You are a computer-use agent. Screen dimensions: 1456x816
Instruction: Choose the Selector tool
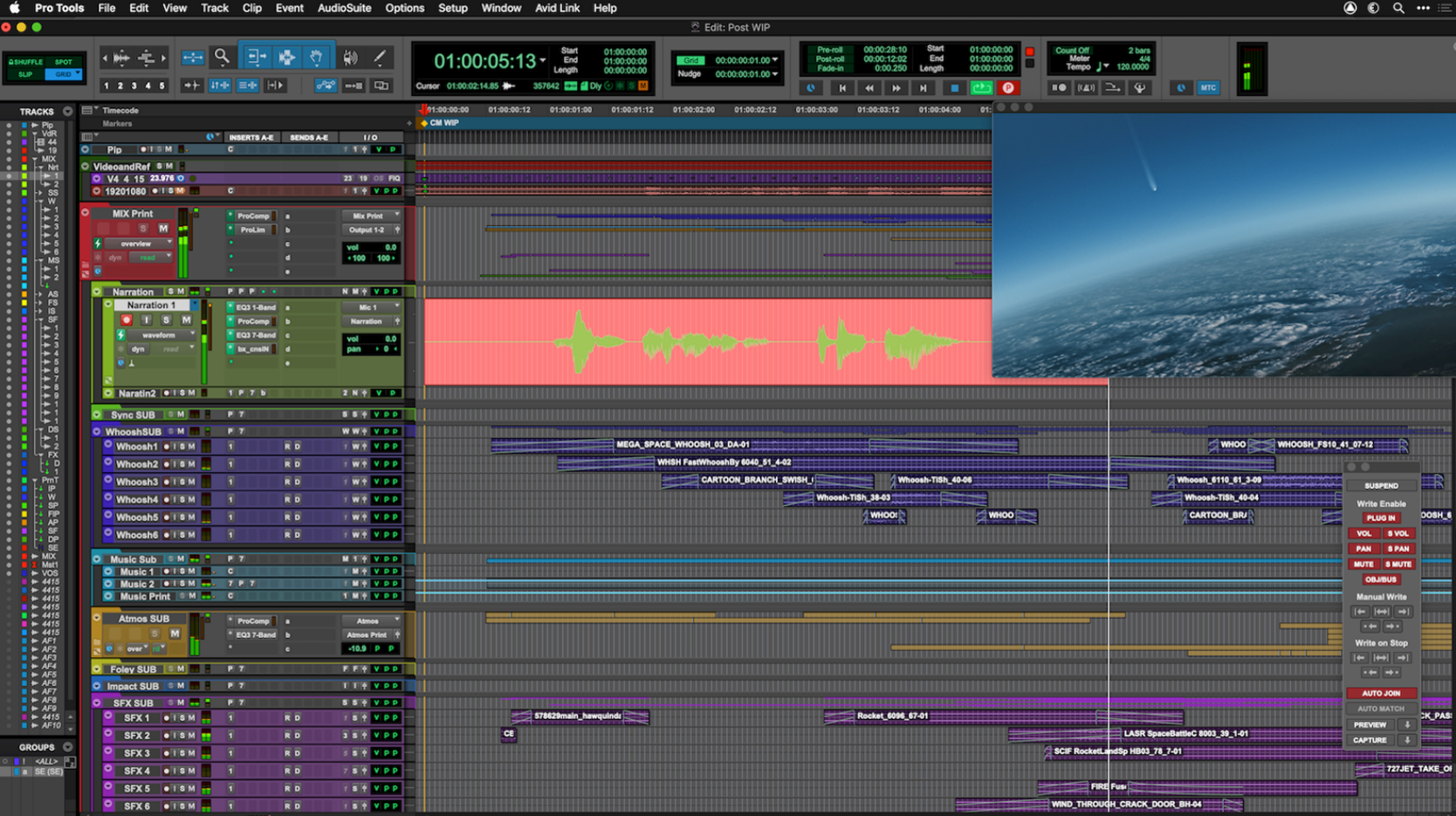point(286,58)
